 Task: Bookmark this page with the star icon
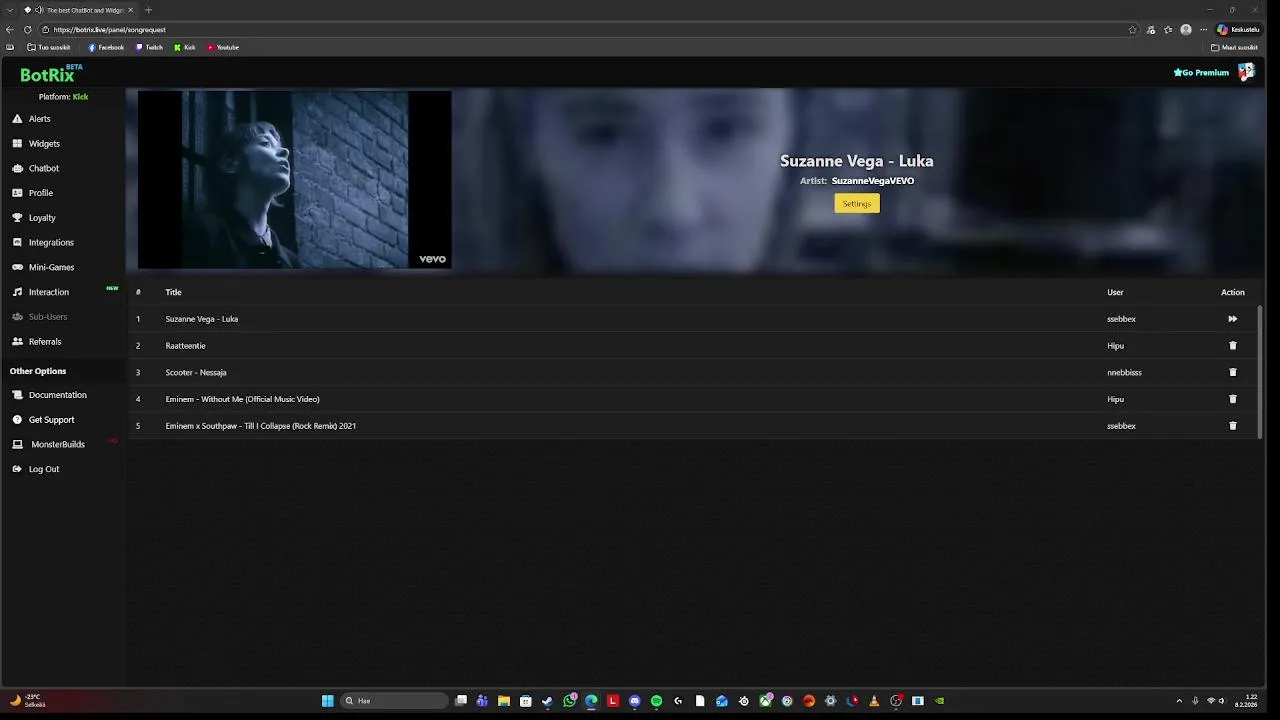point(1133,30)
